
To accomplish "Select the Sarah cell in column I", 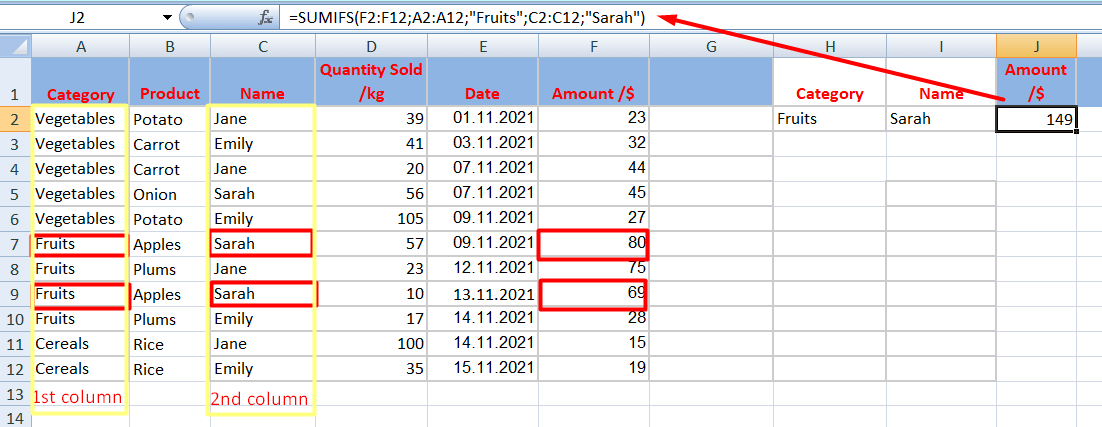I will pos(940,119).
